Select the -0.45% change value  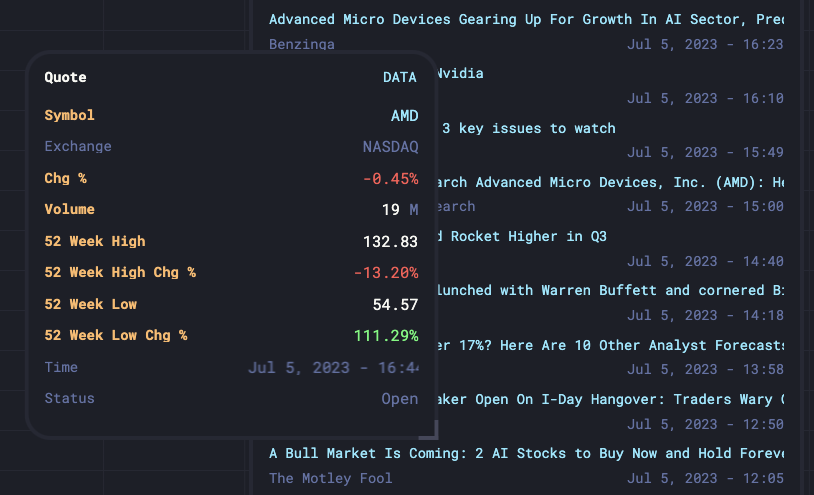click(390, 178)
